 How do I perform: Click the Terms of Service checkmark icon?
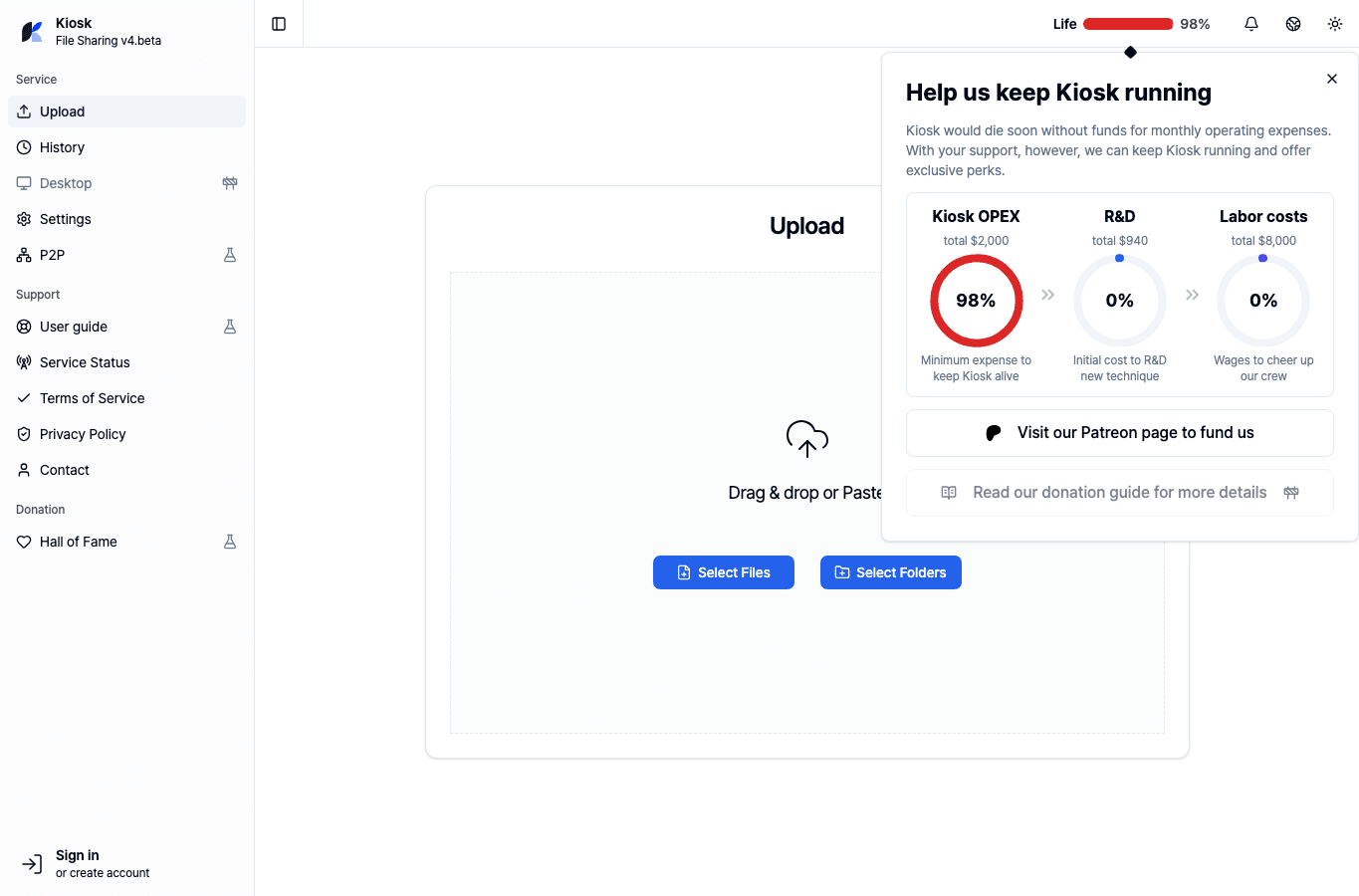coord(24,398)
